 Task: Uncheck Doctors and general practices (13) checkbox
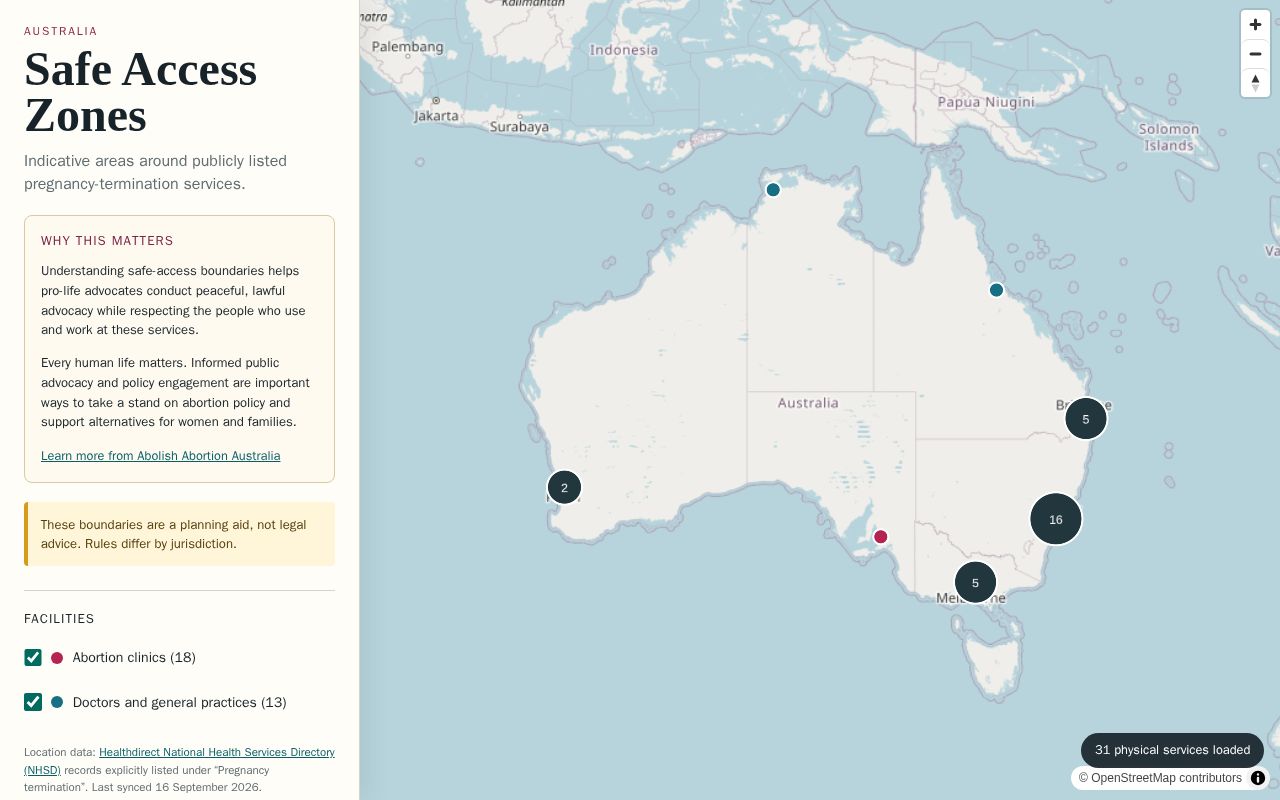[33, 702]
